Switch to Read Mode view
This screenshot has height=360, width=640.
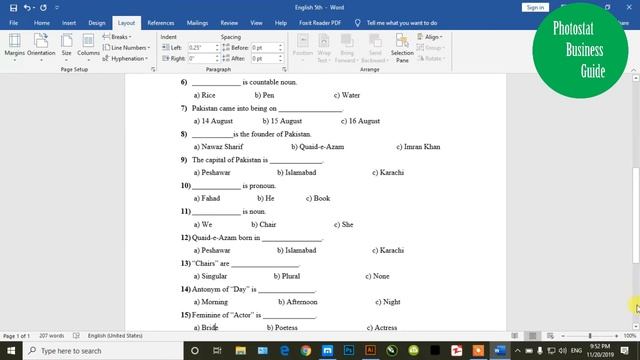[515, 336]
